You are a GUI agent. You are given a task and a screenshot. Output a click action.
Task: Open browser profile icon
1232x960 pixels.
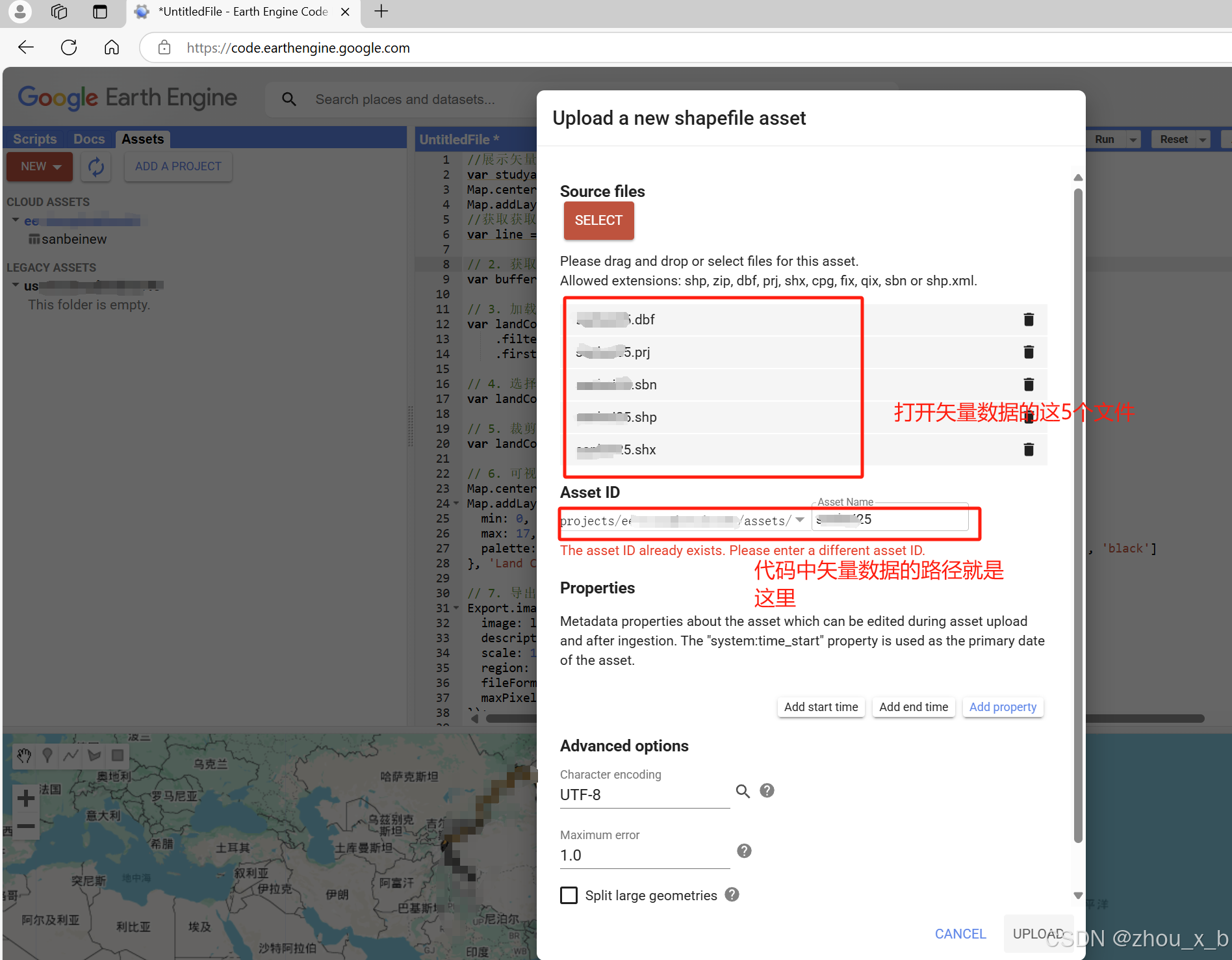[20, 12]
